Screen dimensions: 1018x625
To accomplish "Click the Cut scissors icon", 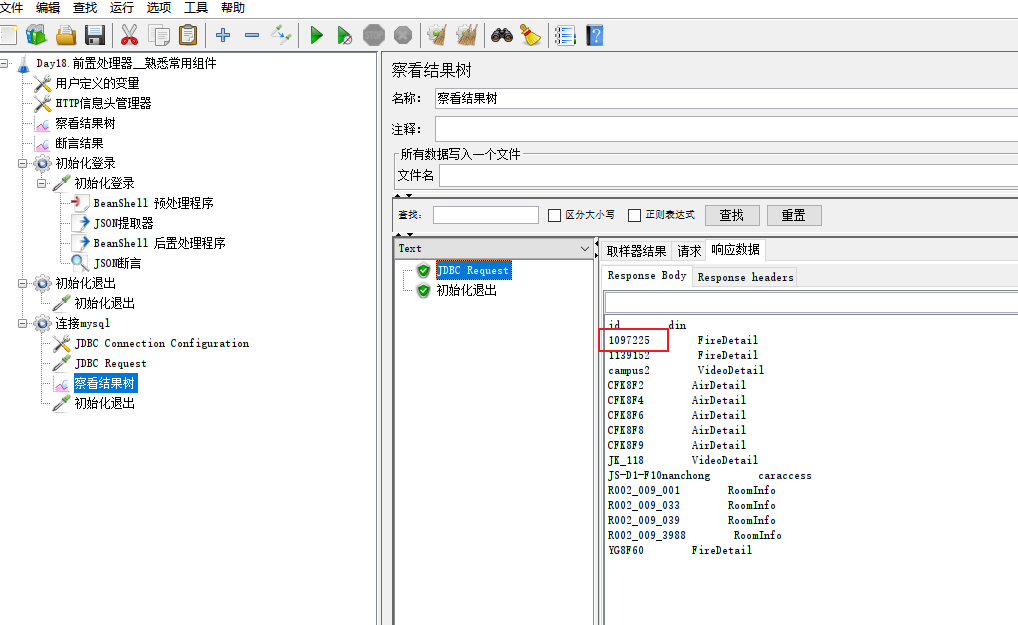I will [x=129, y=35].
